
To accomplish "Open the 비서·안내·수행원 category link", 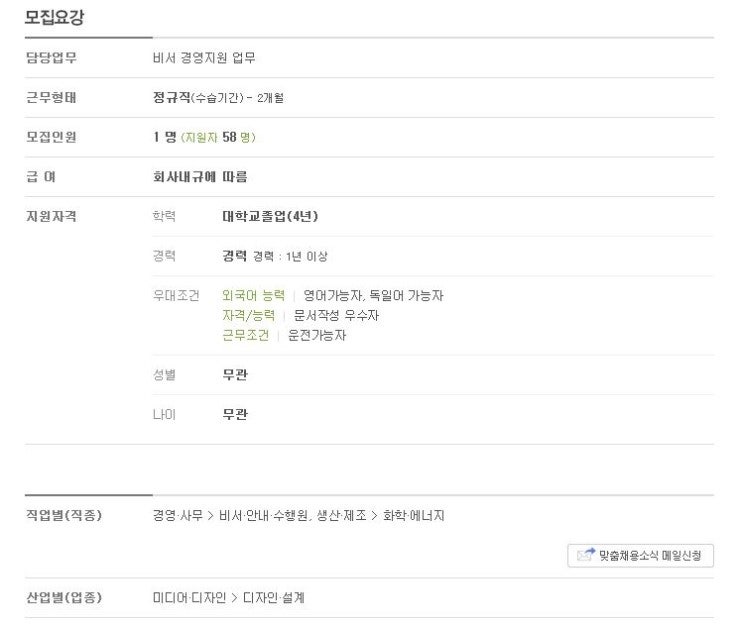I will tap(263, 515).
